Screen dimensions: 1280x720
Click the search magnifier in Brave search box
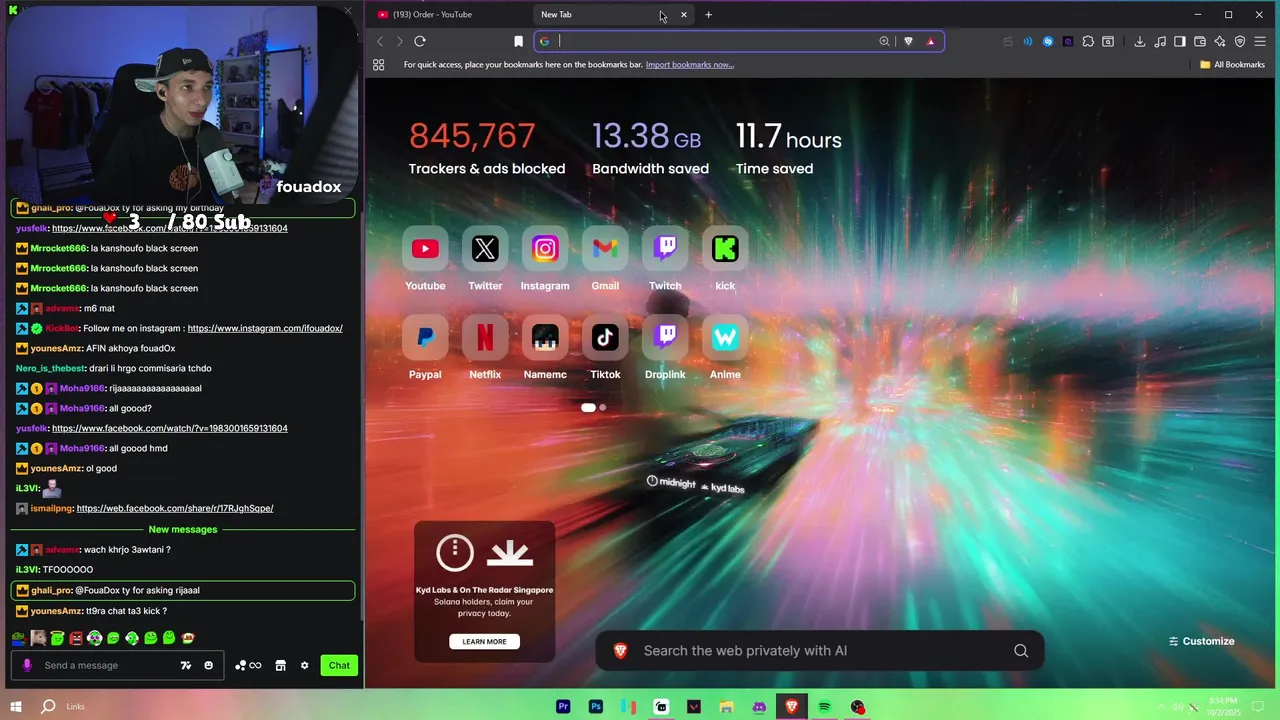point(1021,651)
